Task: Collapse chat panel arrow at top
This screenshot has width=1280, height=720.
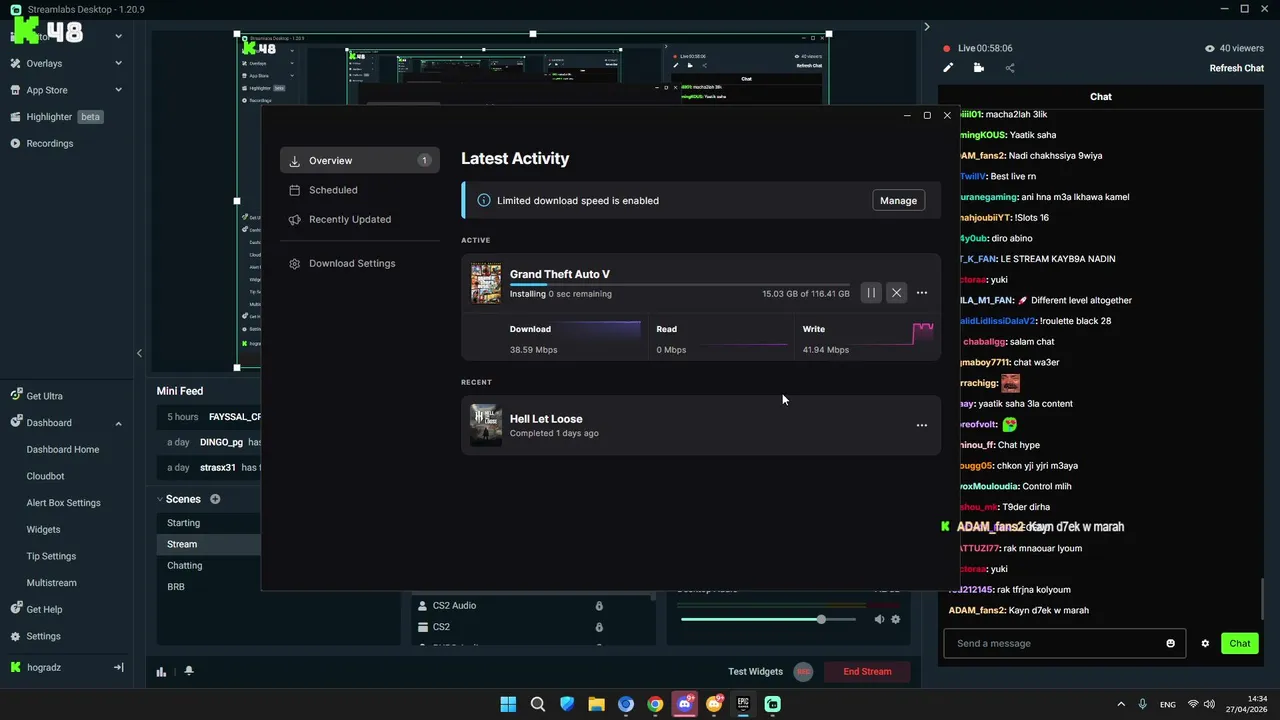Action: (x=927, y=27)
